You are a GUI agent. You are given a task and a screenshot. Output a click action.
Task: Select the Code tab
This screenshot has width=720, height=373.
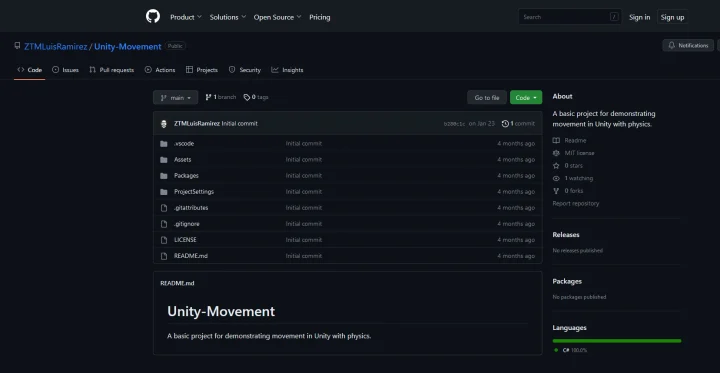(29, 70)
